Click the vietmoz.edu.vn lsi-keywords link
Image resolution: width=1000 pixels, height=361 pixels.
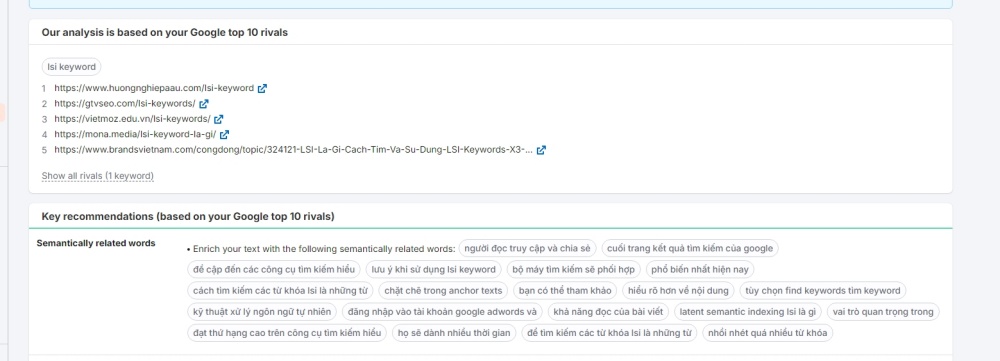pyautogui.click(x=132, y=119)
